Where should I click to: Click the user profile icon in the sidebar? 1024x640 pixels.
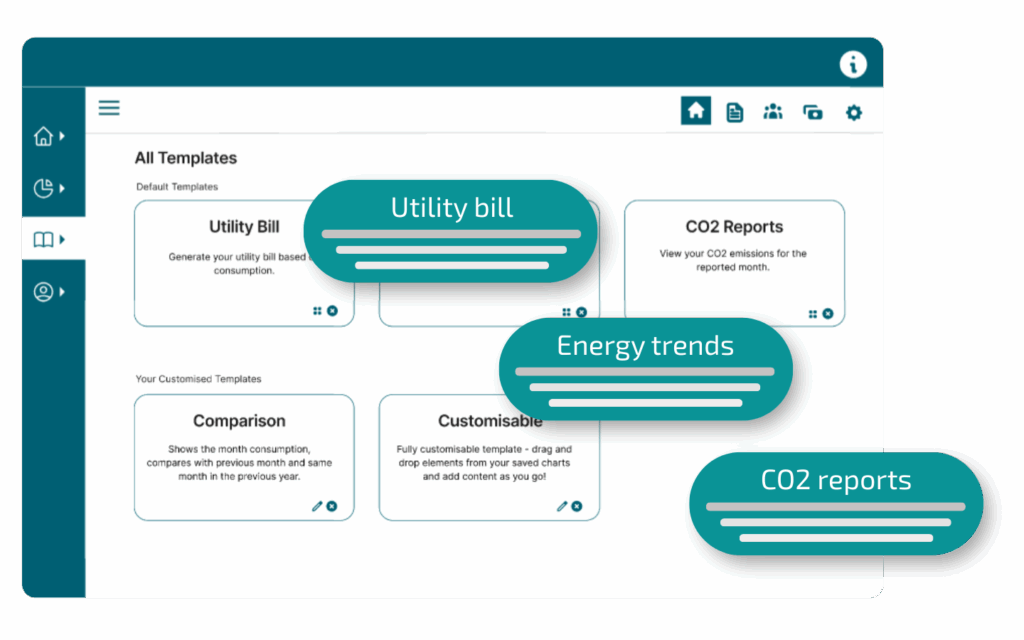(x=43, y=292)
